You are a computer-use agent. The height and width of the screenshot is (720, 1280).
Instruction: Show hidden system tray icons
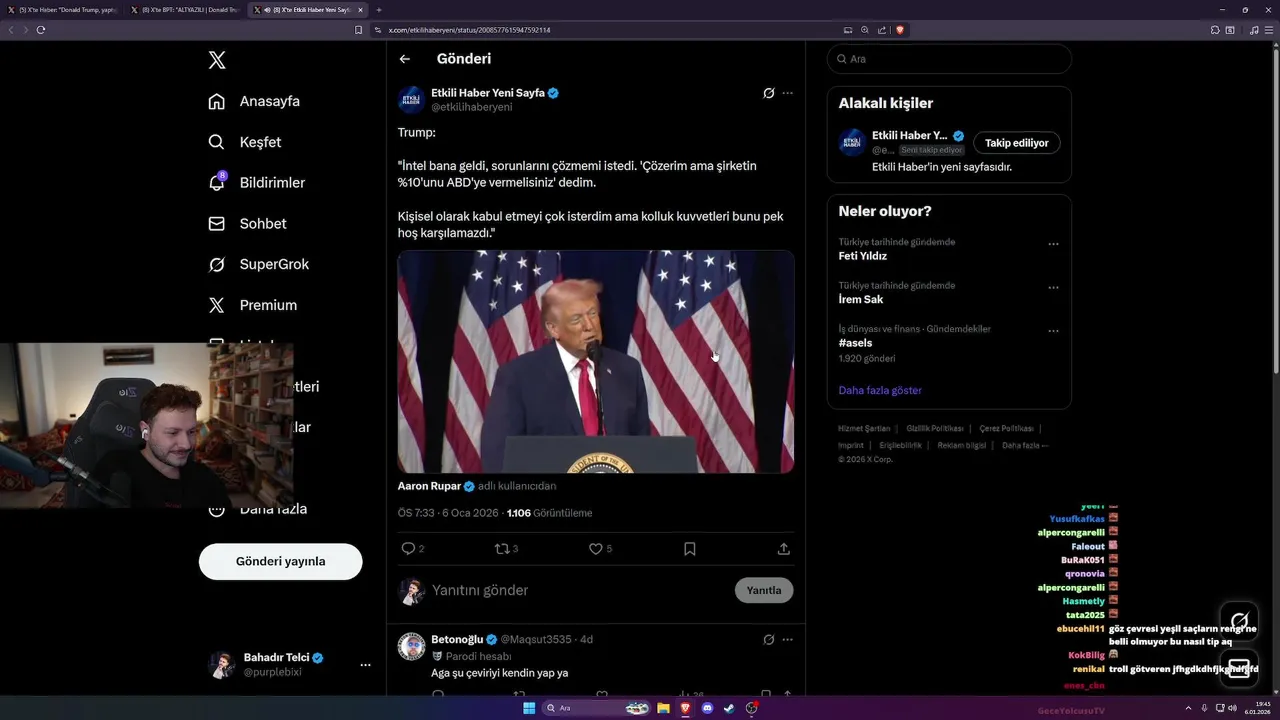[x=1189, y=708]
